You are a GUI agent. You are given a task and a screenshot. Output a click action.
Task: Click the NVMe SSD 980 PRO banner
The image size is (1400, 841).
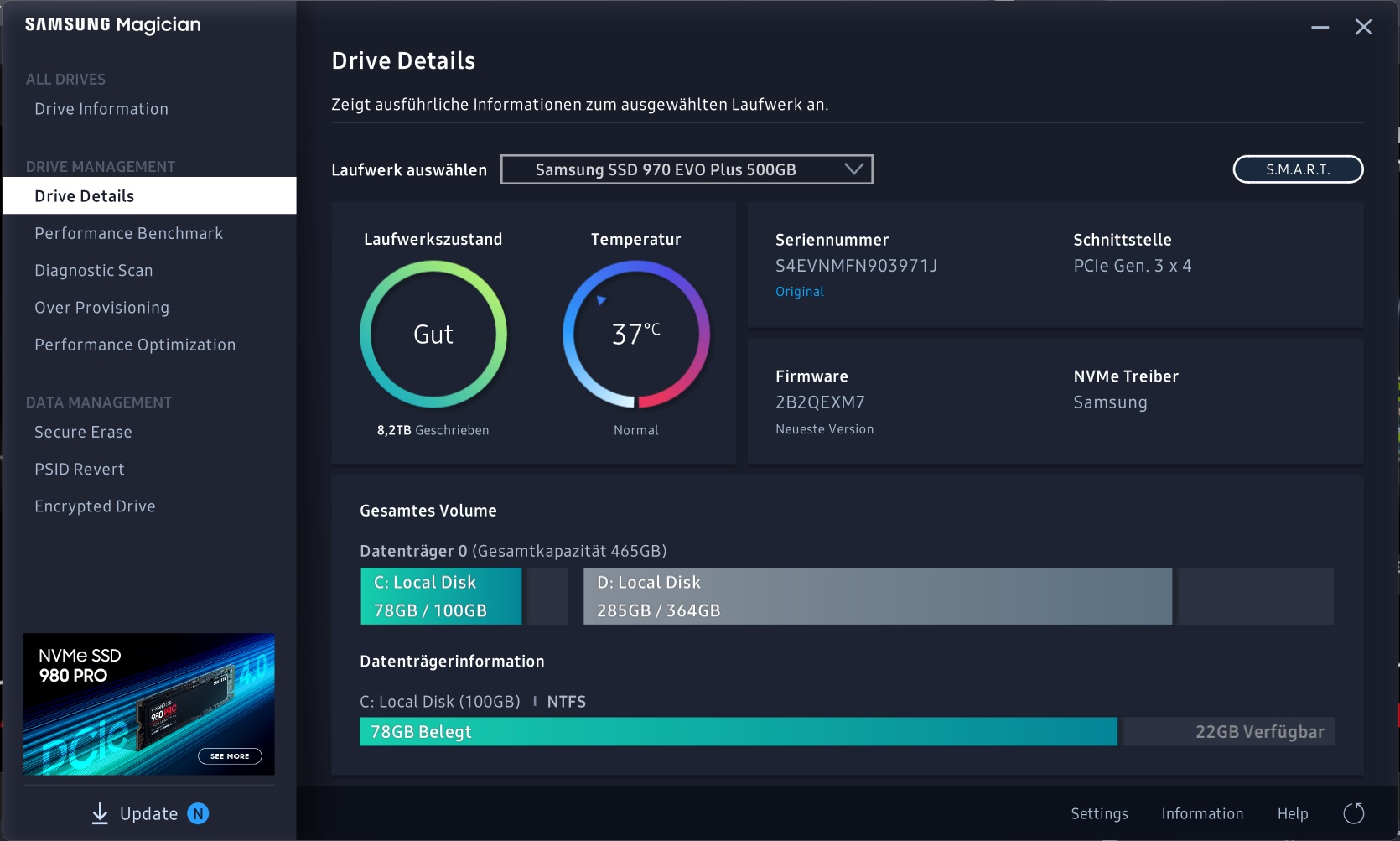tap(149, 704)
